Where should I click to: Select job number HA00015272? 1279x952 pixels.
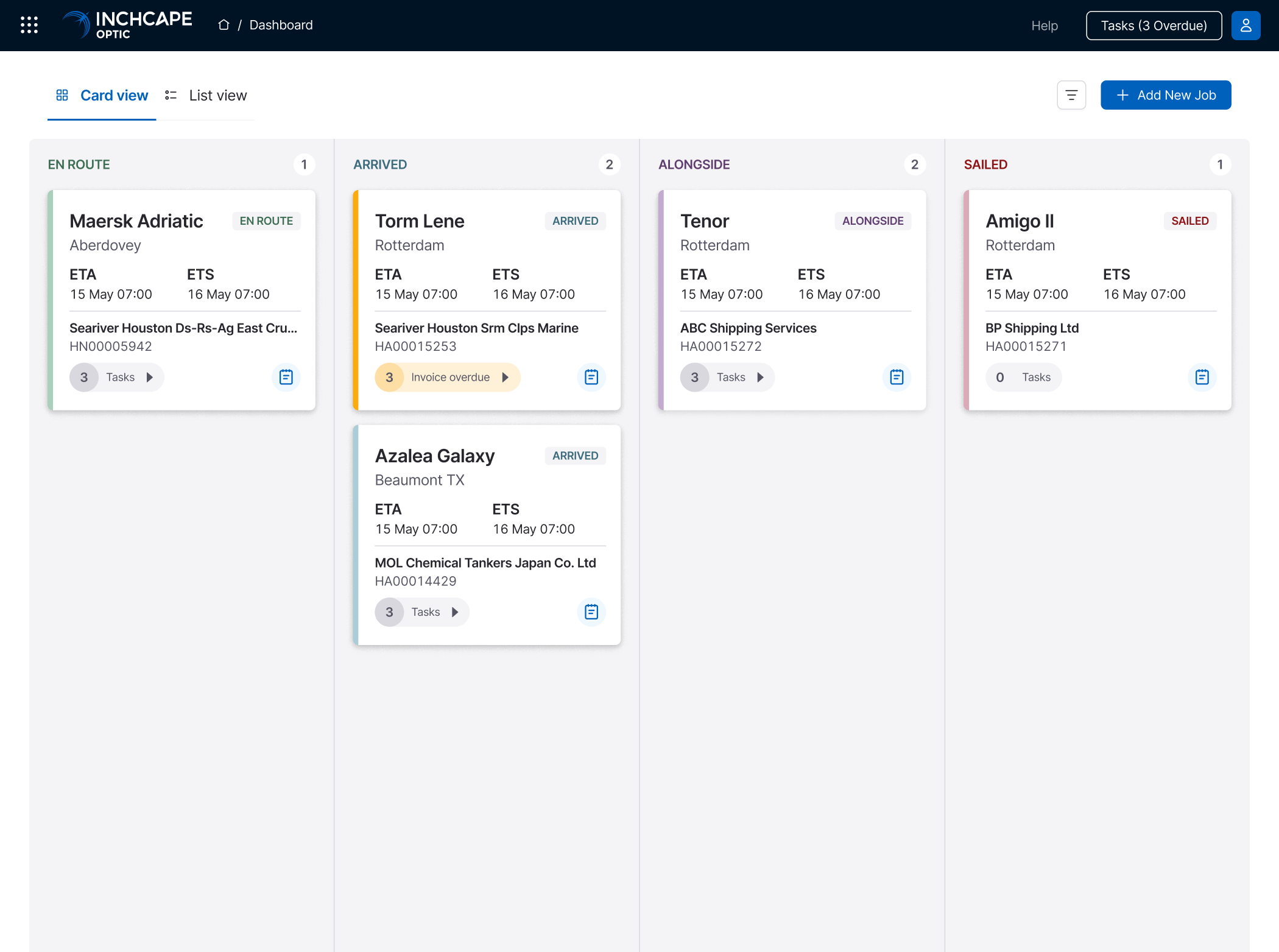[x=721, y=346]
